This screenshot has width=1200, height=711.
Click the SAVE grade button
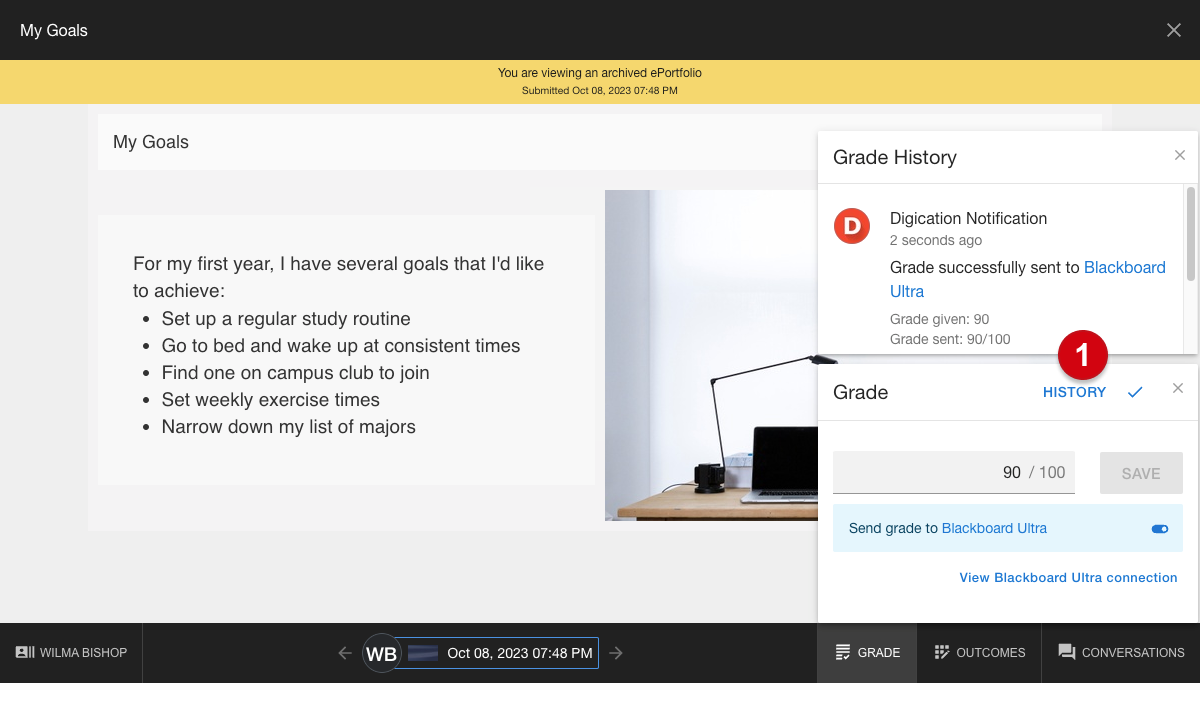[x=1141, y=473]
